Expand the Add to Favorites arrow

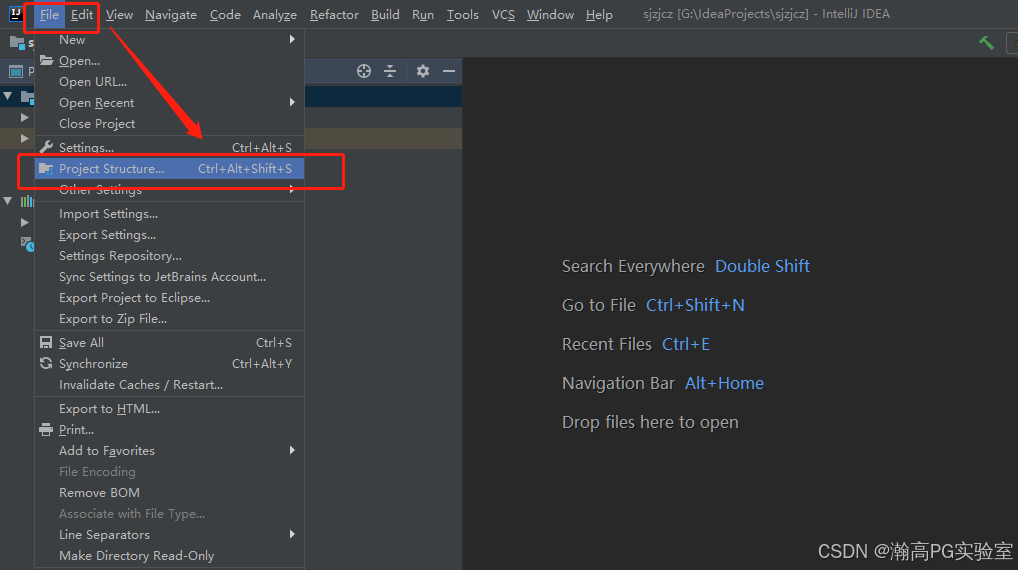tap(292, 450)
